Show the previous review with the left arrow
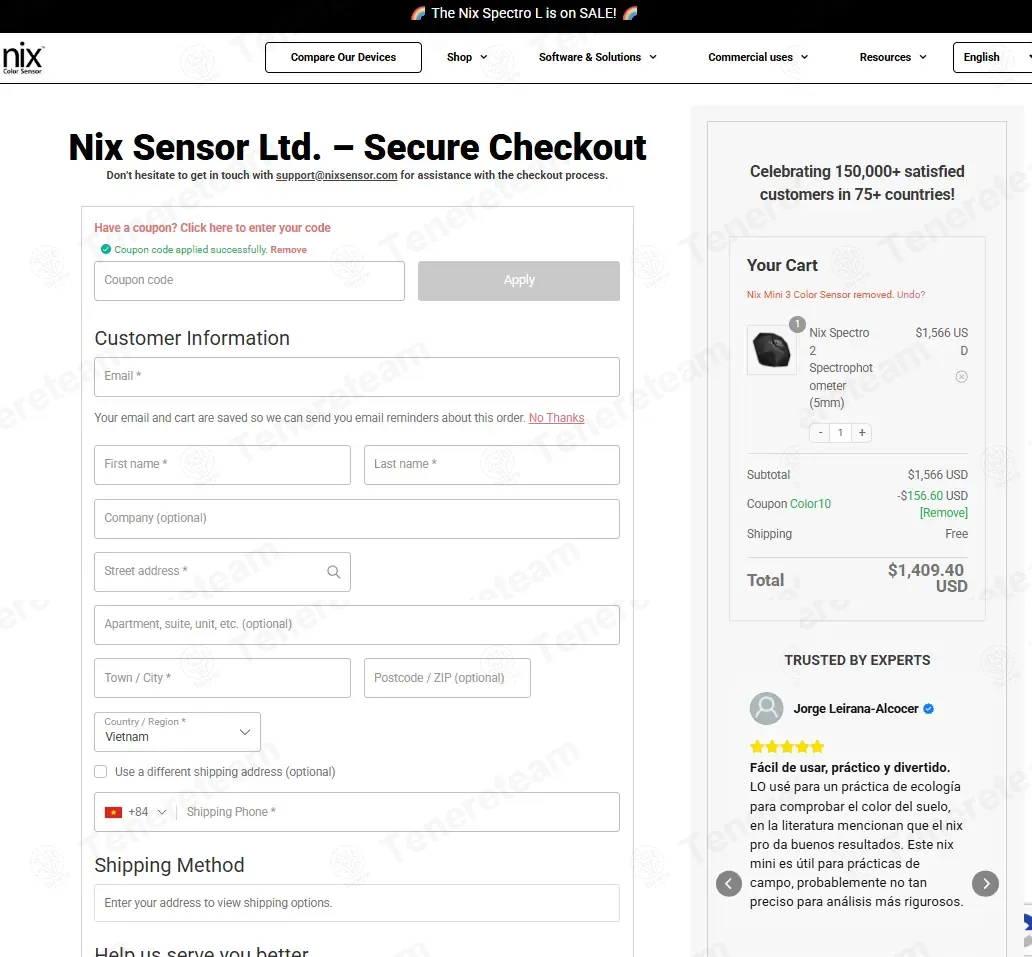 pos(729,883)
